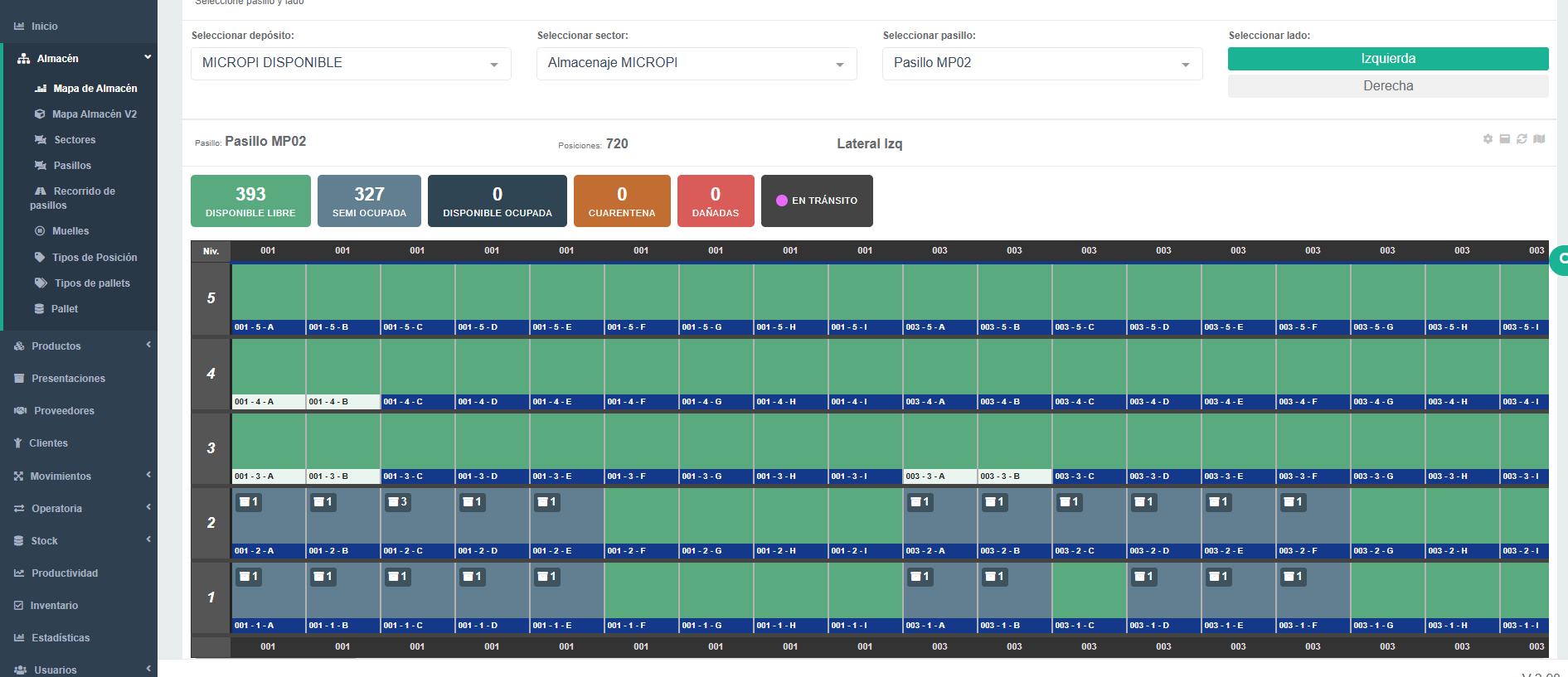Screen dimensions: 1568x677
Task: Open the Seleccionar depósito dropdown
Action: click(x=351, y=64)
